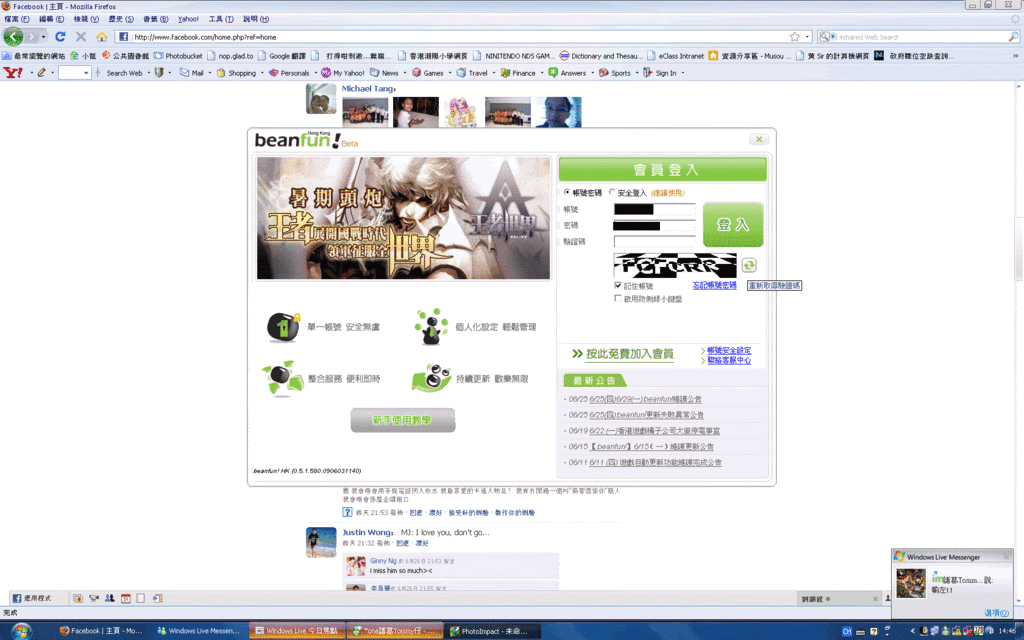Bookmark this page with the star icon
Viewport: 1024px width, 640px height.
point(795,37)
